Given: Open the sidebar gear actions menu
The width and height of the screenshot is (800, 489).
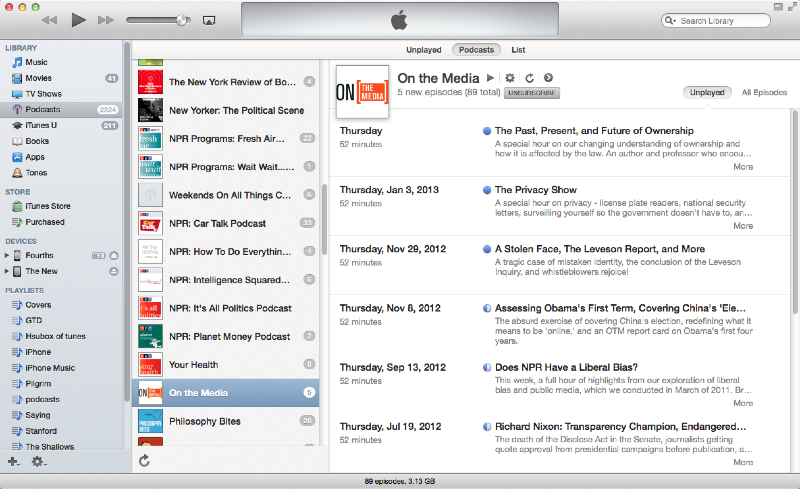Looking at the screenshot, I should coord(39,461).
